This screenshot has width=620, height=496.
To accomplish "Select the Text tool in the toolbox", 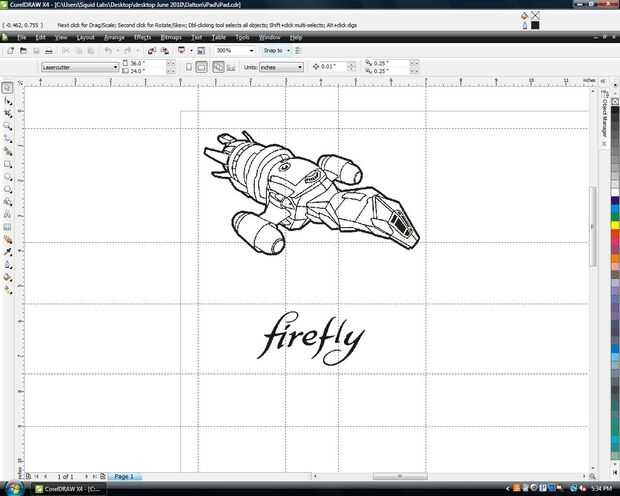I will [x=8, y=214].
